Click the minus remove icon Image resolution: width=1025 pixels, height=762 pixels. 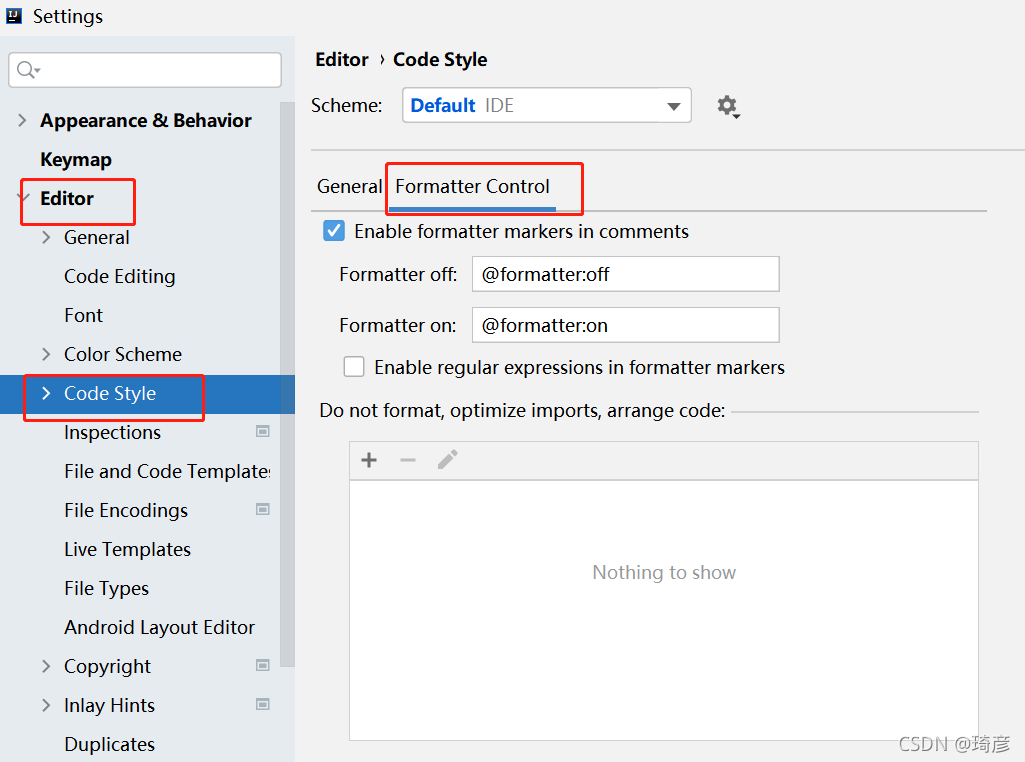tap(408, 460)
